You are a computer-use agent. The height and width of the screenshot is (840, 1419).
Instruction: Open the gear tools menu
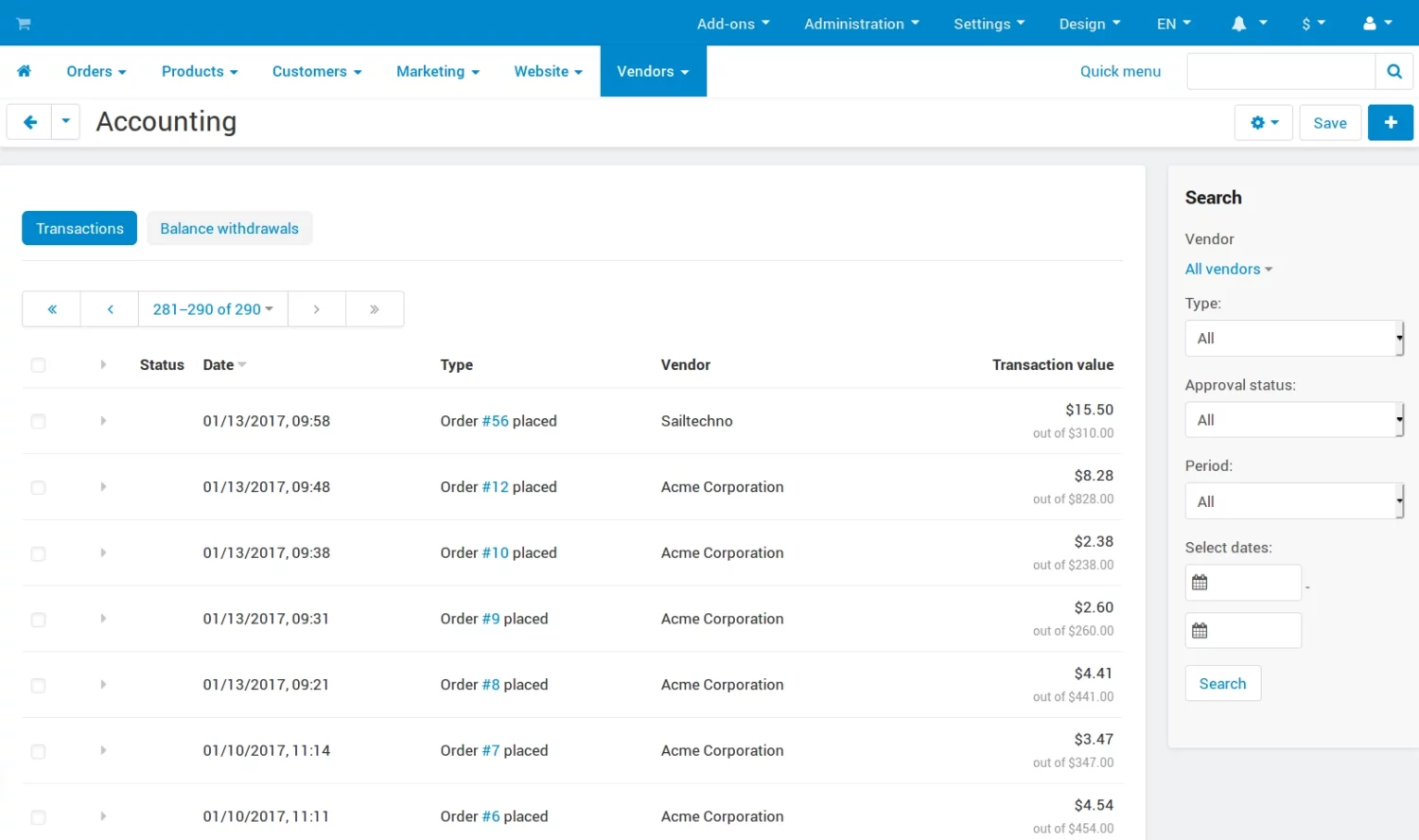click(1264, 123)
